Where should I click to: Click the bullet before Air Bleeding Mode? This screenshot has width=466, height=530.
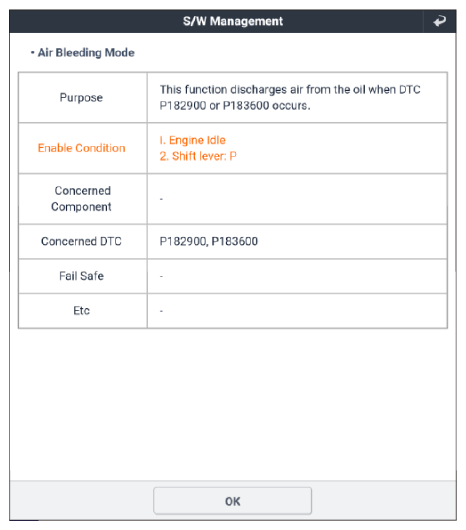tap(32, 52)
